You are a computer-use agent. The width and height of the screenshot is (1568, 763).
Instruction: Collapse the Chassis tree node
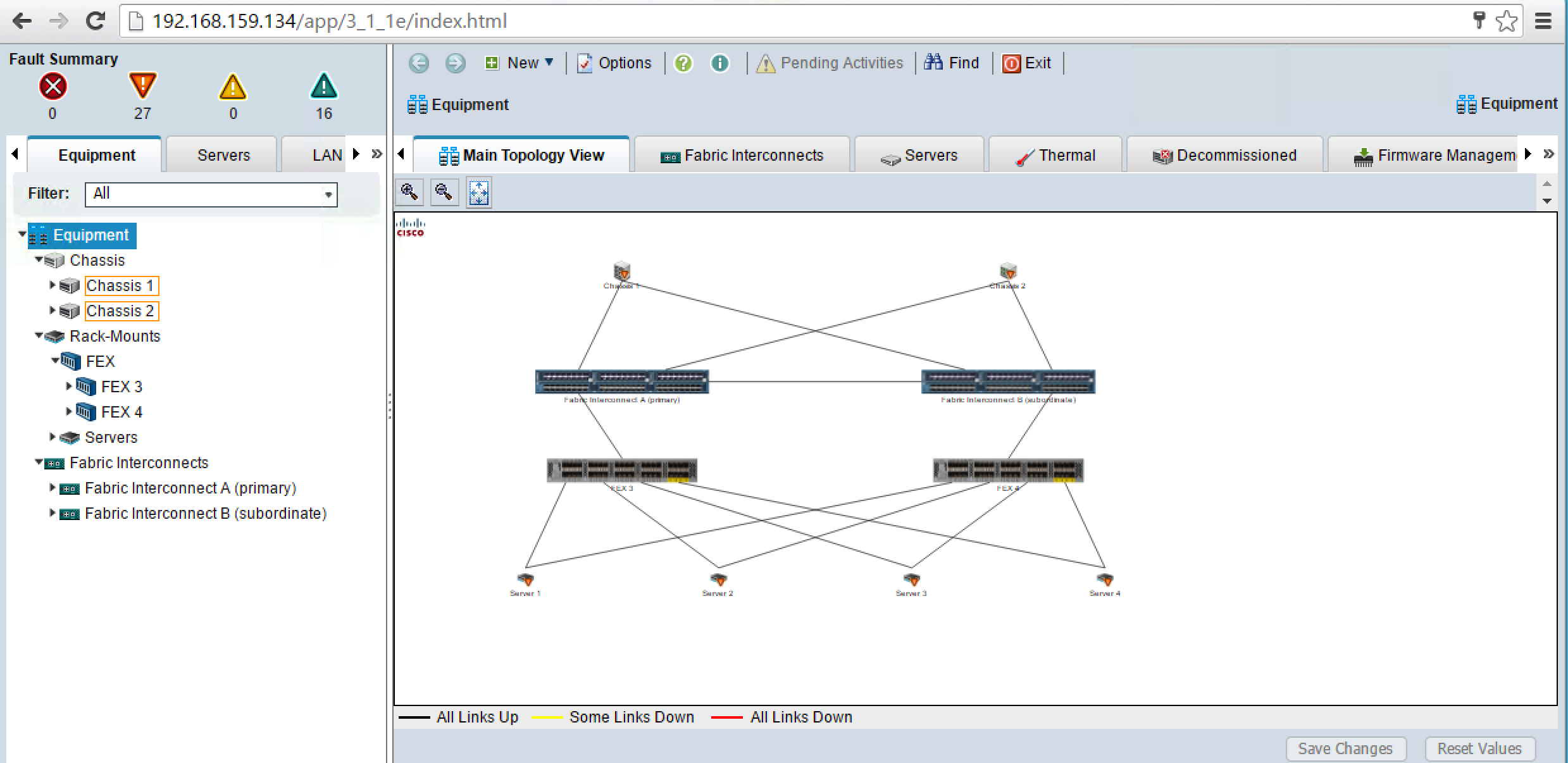39,259
